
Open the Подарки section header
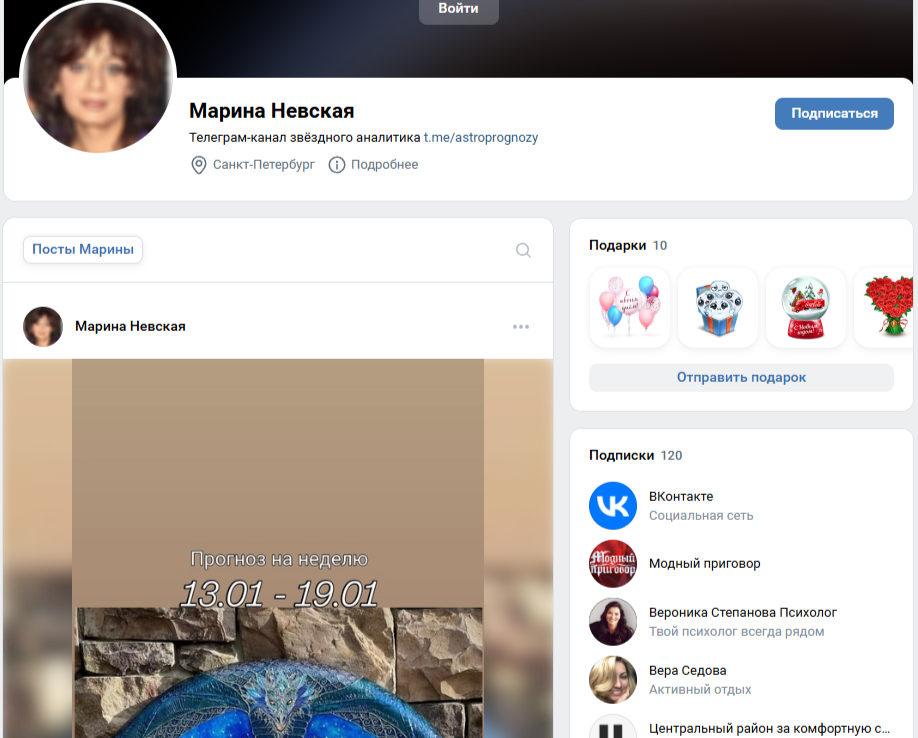617,245
